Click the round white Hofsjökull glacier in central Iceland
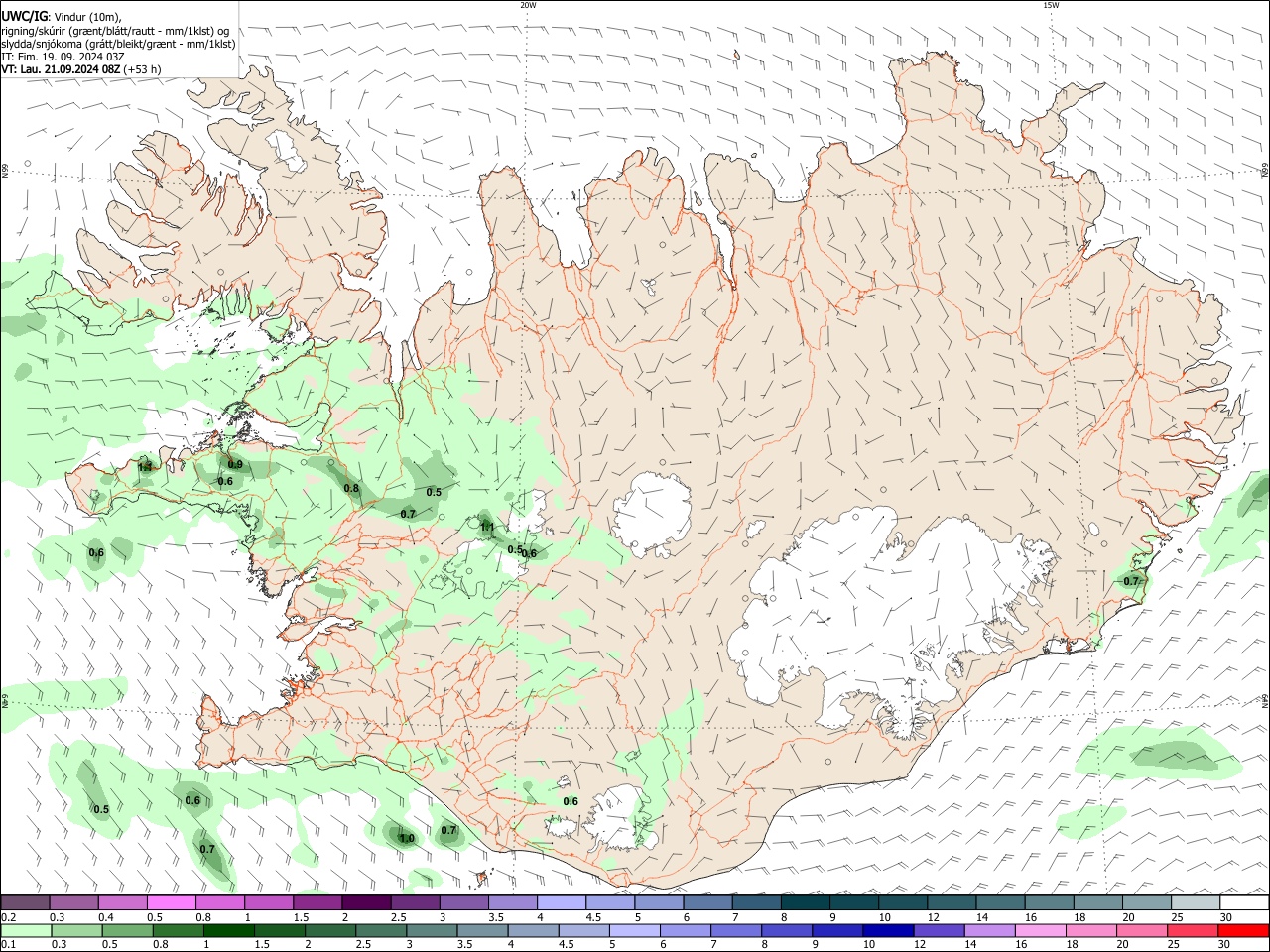Viewport: 1270px width, 952px height. click(652, 514)
